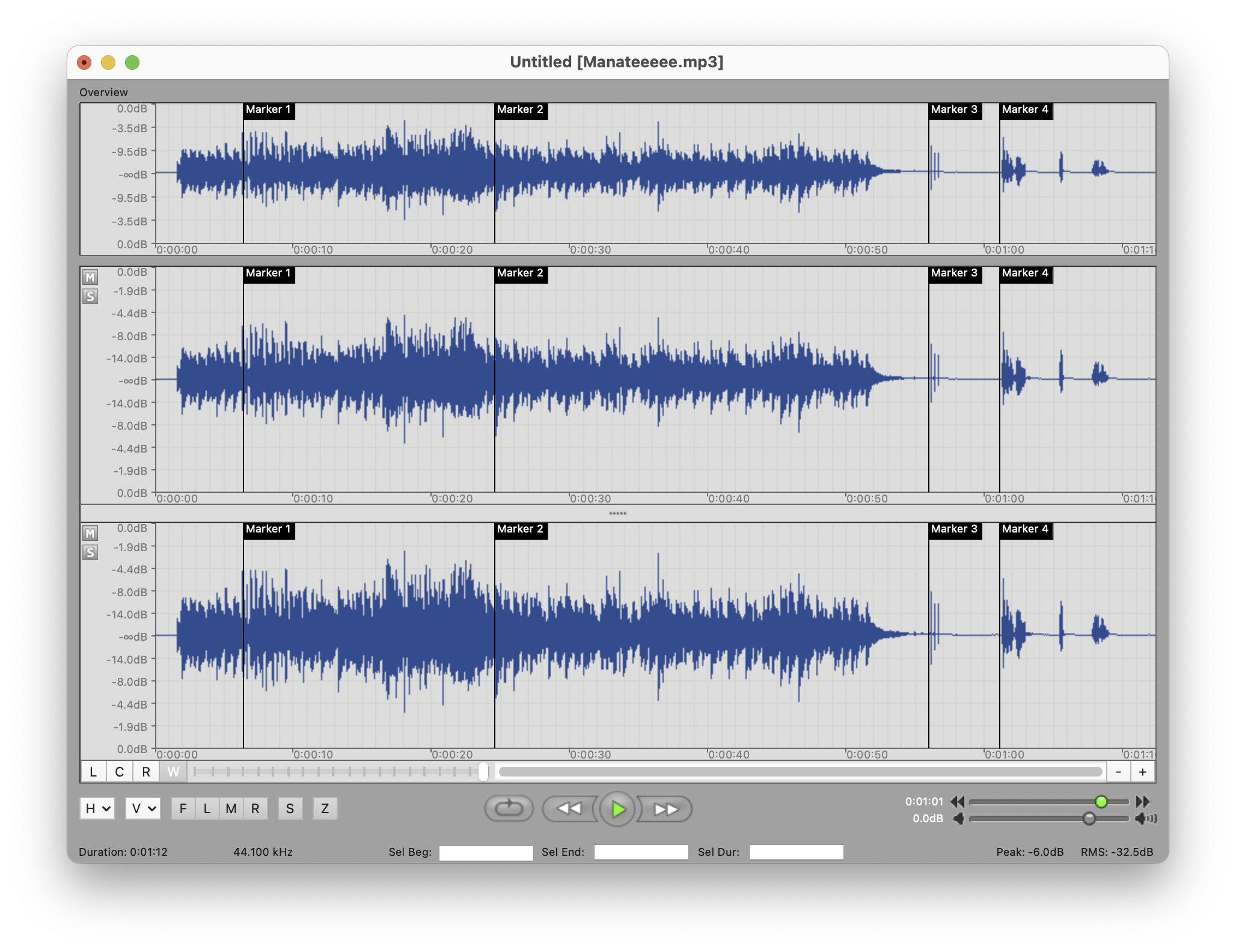Open the H dropdown
This screenshot has height=952, width=1236.
coord(97,808)
